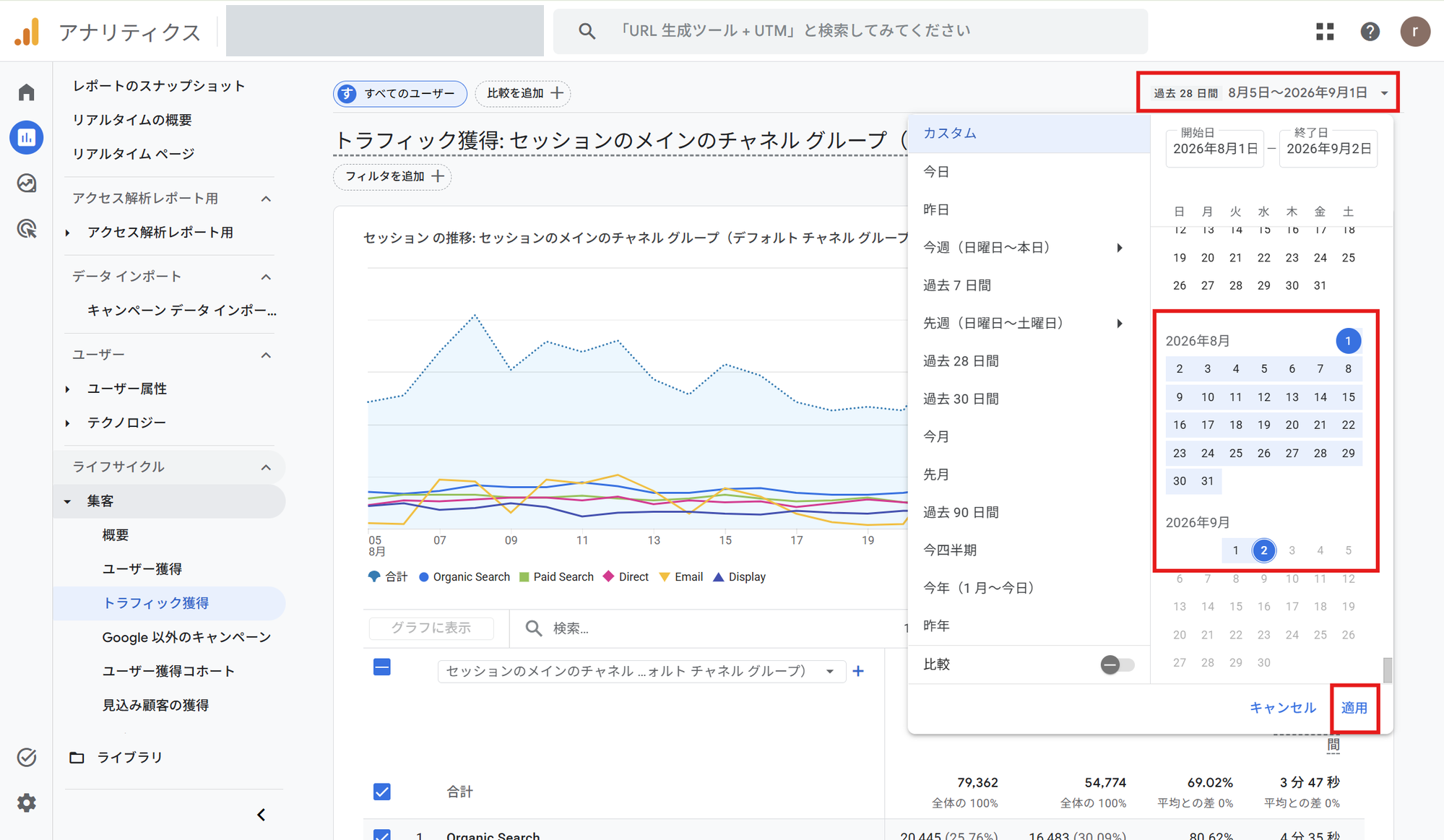Image resolution: width=1444 pixels, height=840 pixels.
Task: Collapse the アクセス解析レポート用 section chevron
Action: (266, 199)
